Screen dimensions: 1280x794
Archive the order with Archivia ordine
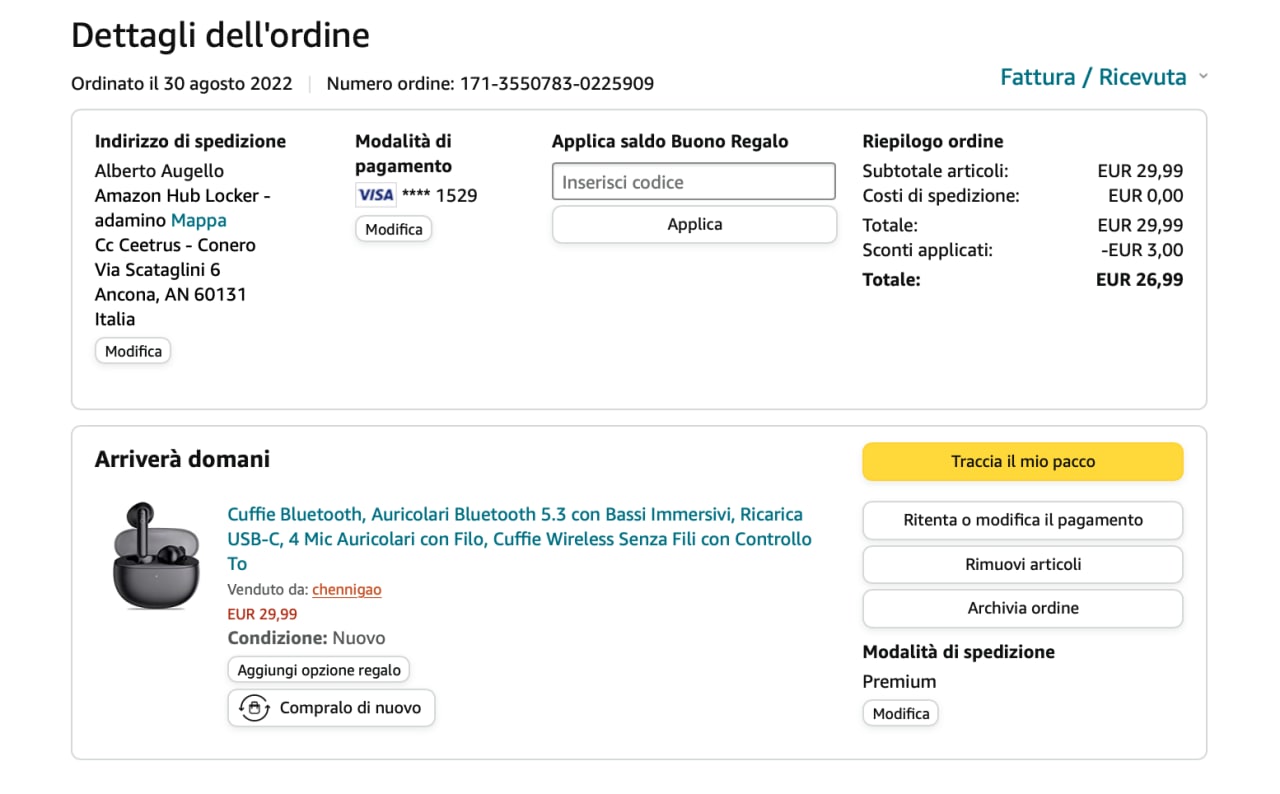1023,608
